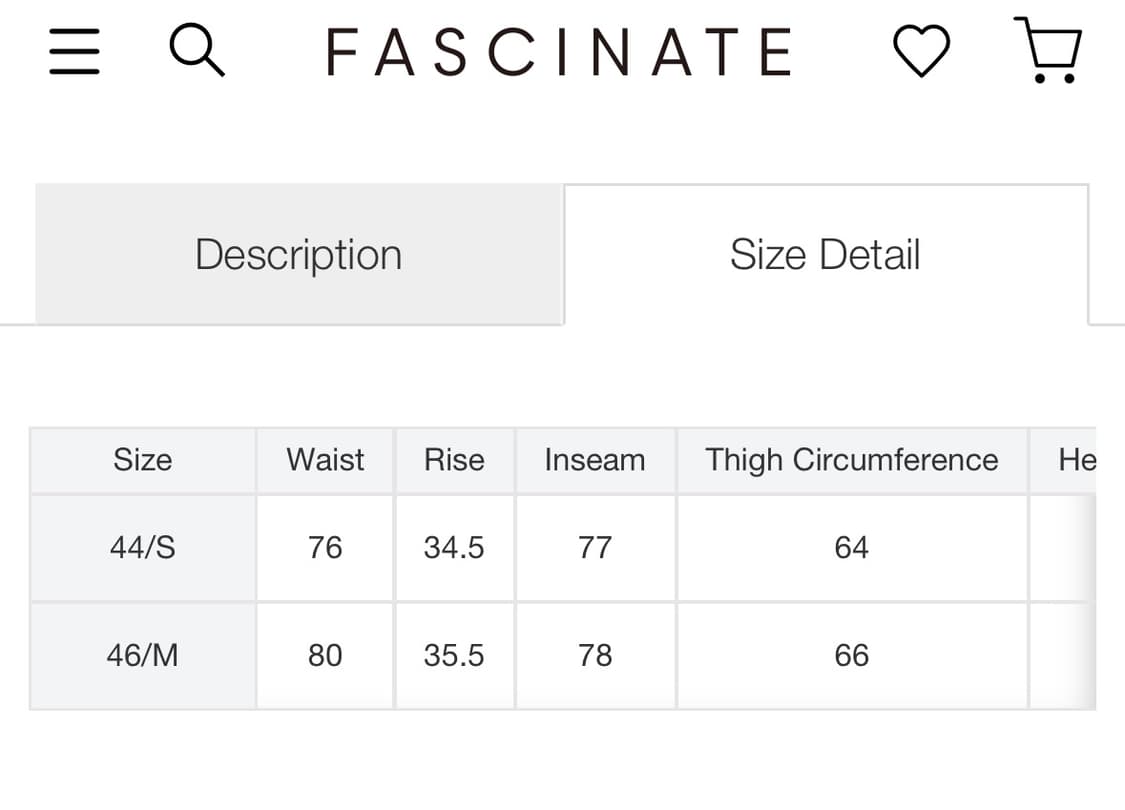
Task: Click the Thigh Circumference column header
Action: point(852,460)
